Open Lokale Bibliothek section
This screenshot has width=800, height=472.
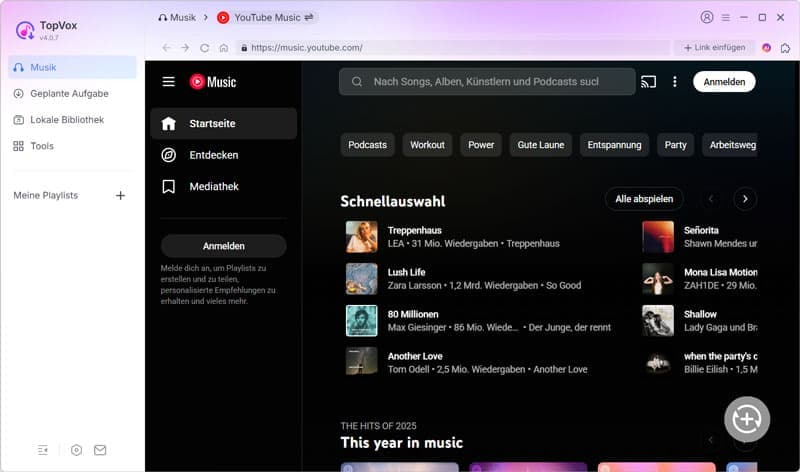[x=72, y=120]
